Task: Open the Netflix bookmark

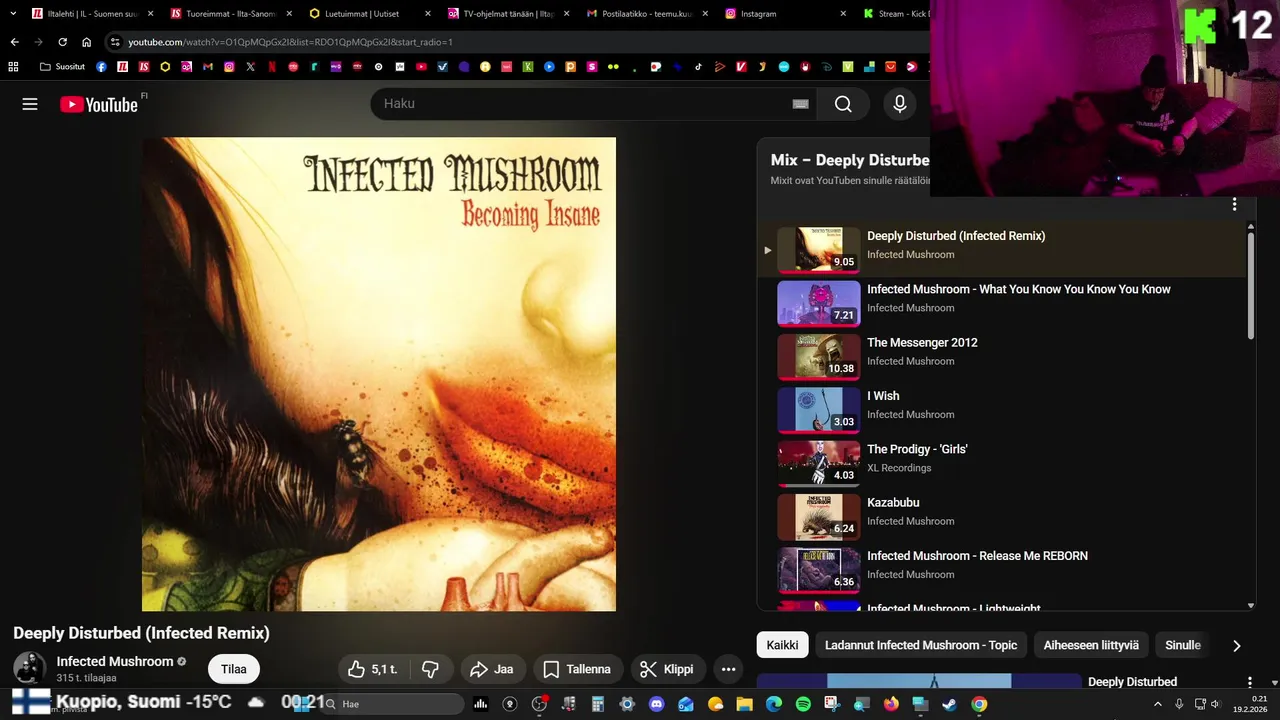Action: pyautogui.click(x=272, y=67)
